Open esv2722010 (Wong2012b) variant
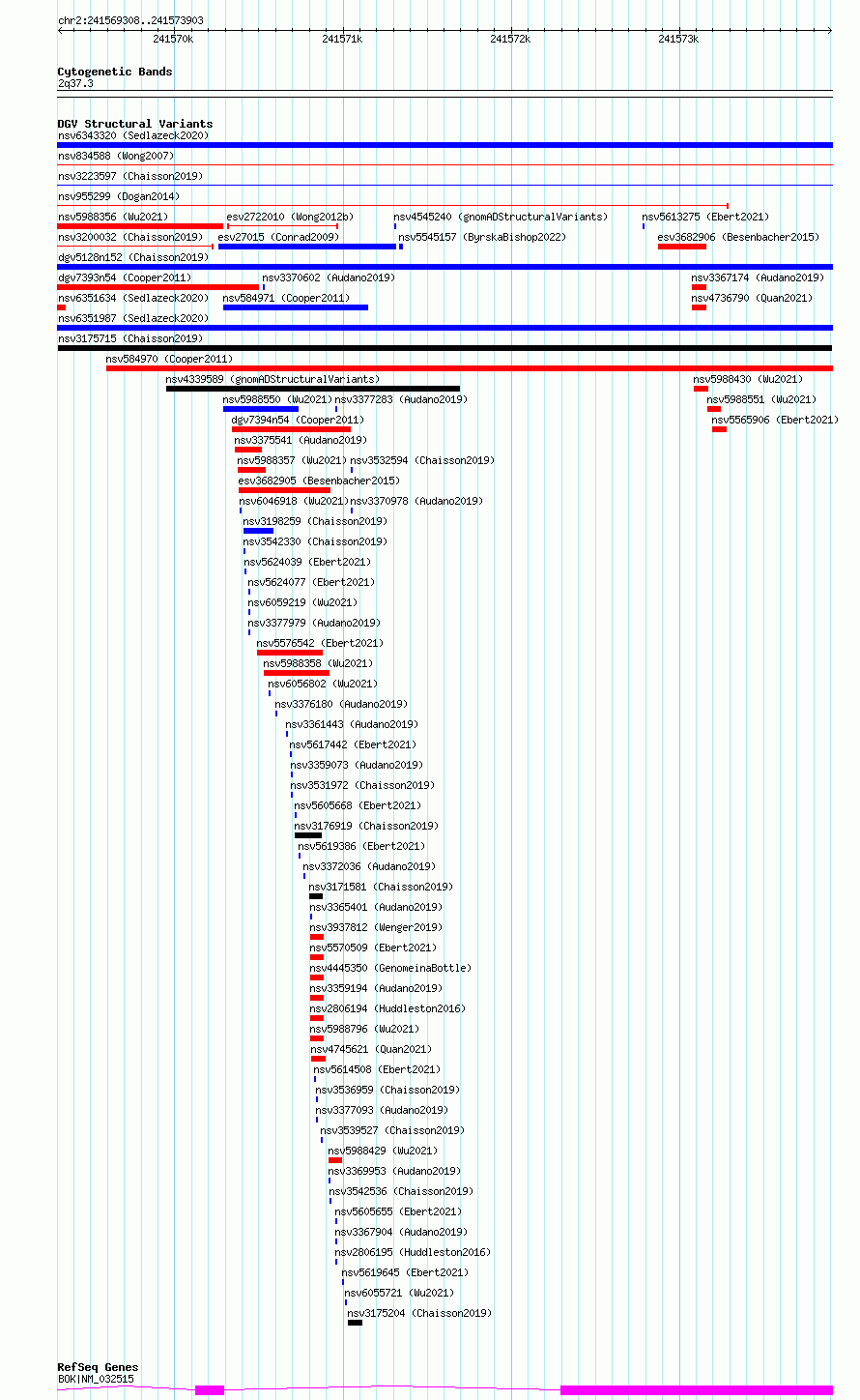 (x=290, y=218)
